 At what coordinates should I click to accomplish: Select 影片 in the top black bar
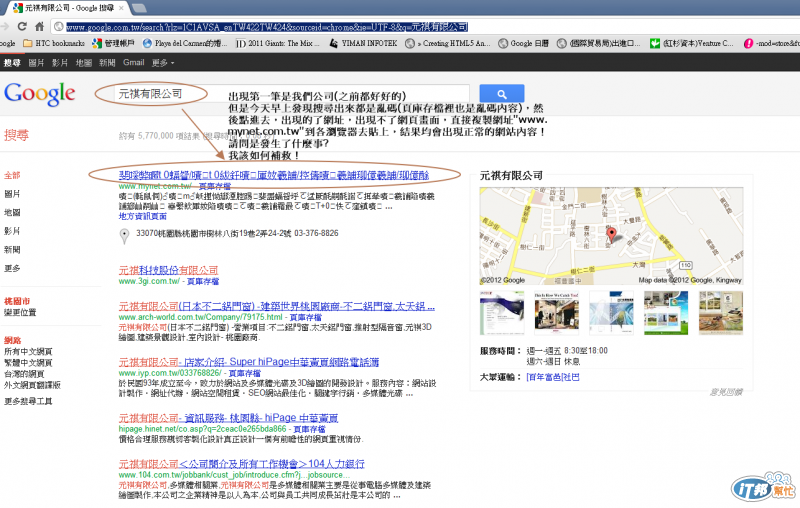(x=60, y=63)
